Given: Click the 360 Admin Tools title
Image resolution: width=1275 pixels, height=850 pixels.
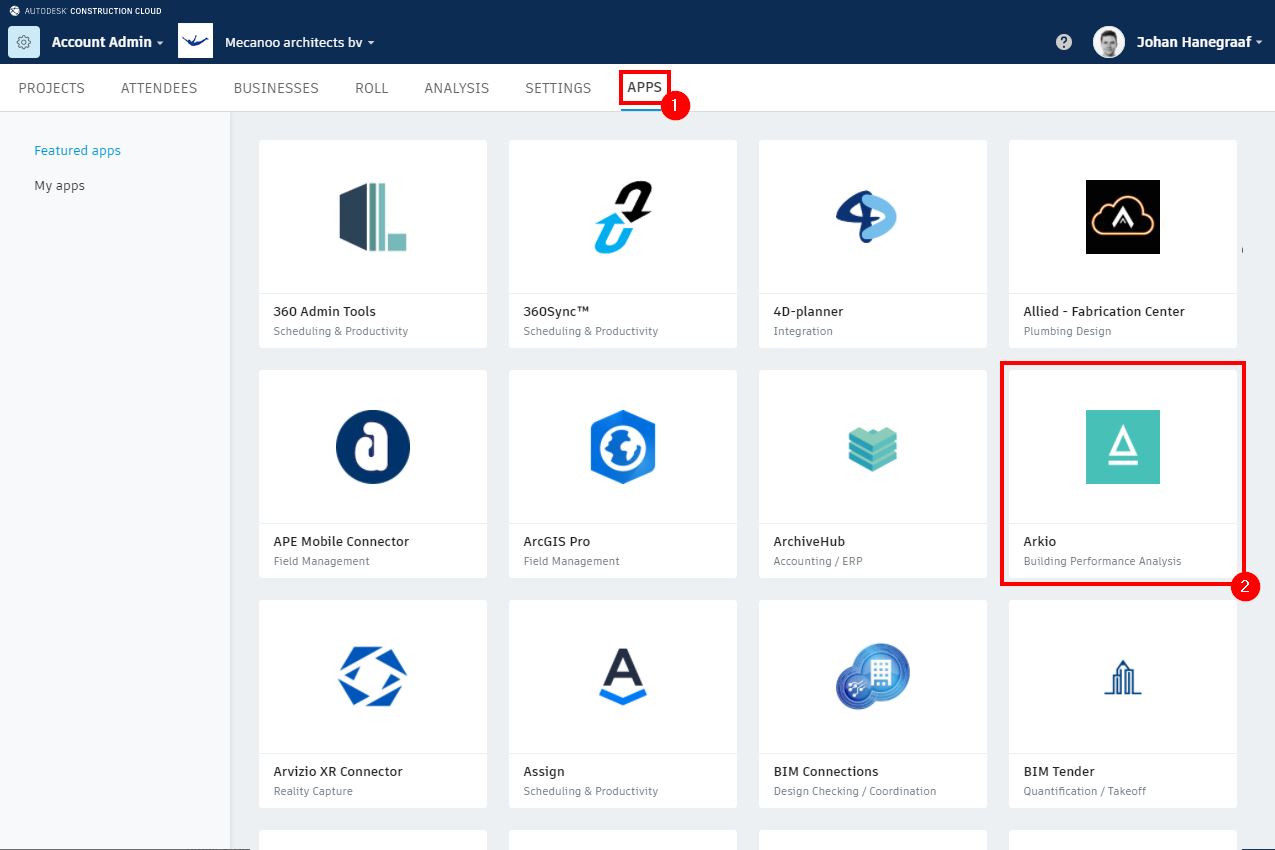Looking at the screenshot, I should click(325, 311).
